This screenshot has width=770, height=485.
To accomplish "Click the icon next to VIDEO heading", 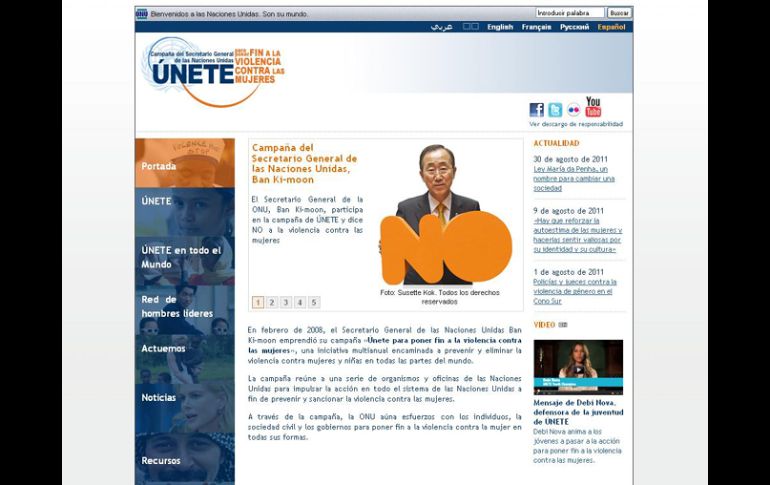I will pyautogui.click(x=563, y=325).
